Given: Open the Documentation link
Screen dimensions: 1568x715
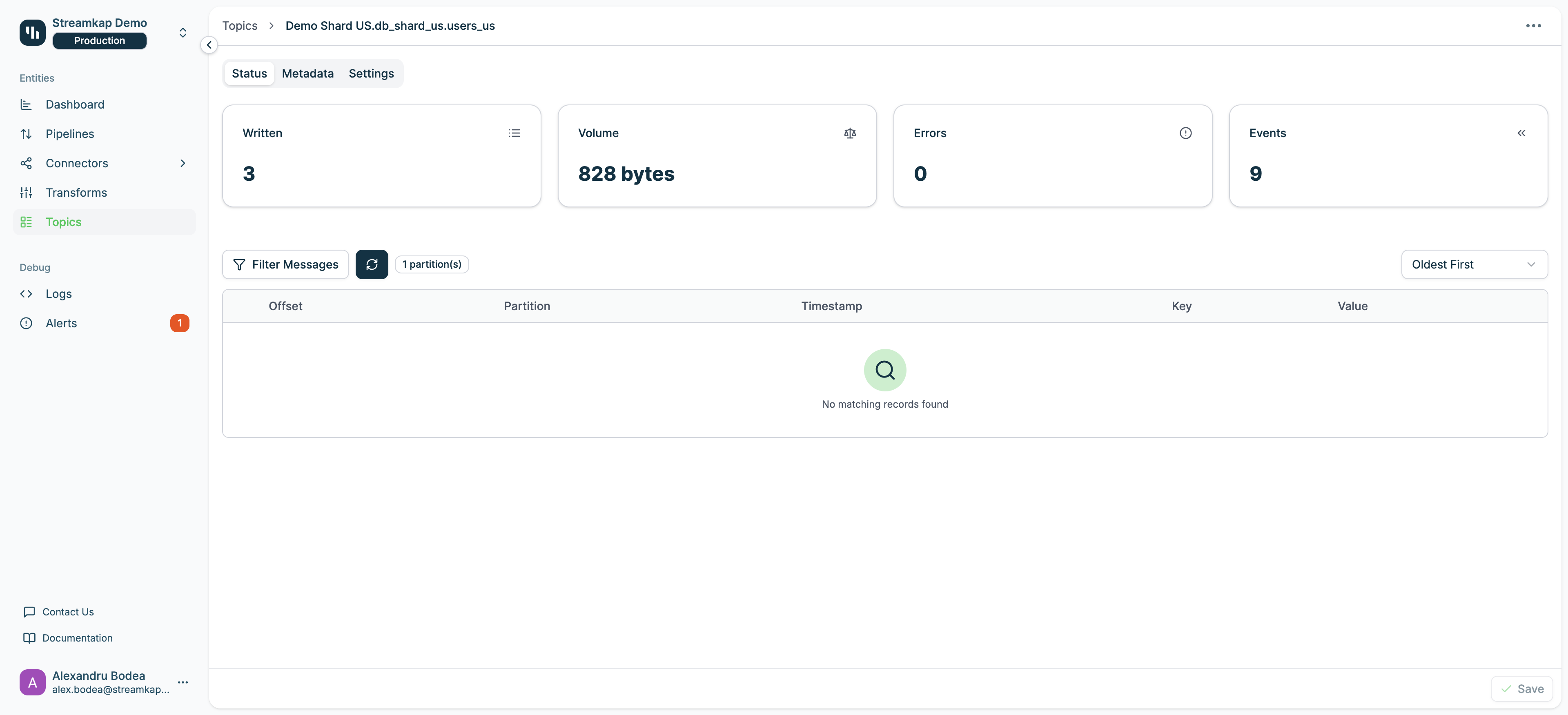Looking at the screenshot, I should pos(77,638).
